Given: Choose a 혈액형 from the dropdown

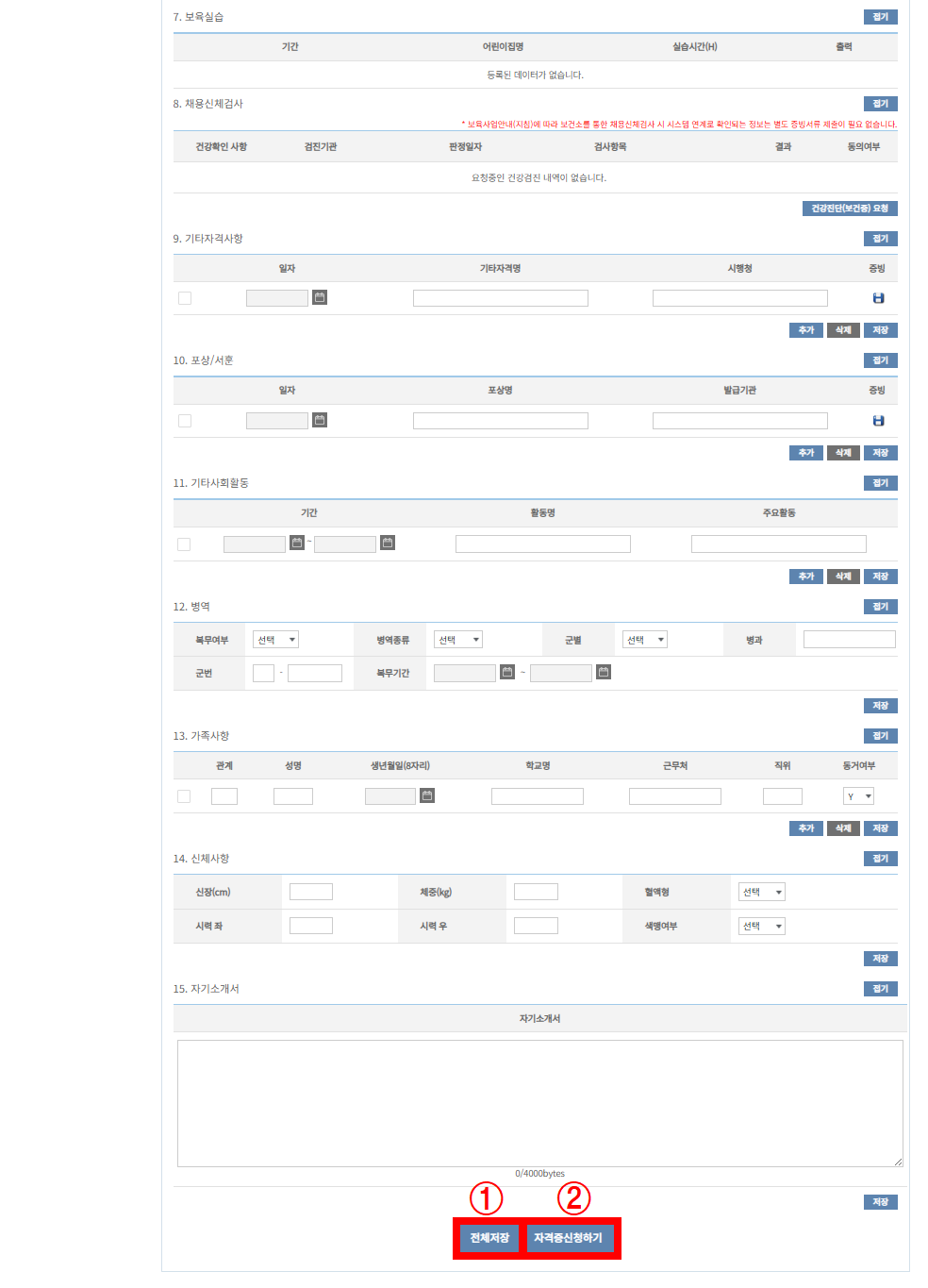Looking at the screenshot, I should click(x=762, y=892).
